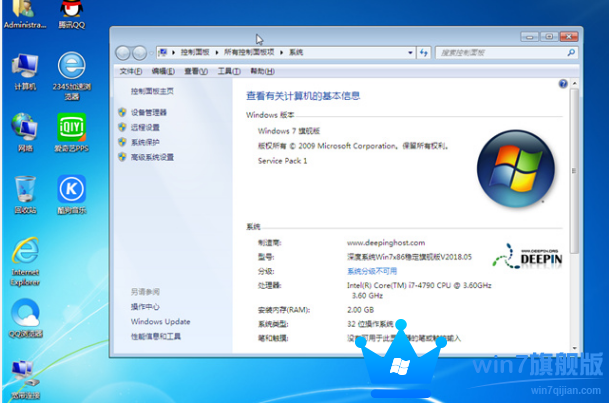The image size is (609, 403).
Task: Open 系统保护 link
Action: [145, 142]
